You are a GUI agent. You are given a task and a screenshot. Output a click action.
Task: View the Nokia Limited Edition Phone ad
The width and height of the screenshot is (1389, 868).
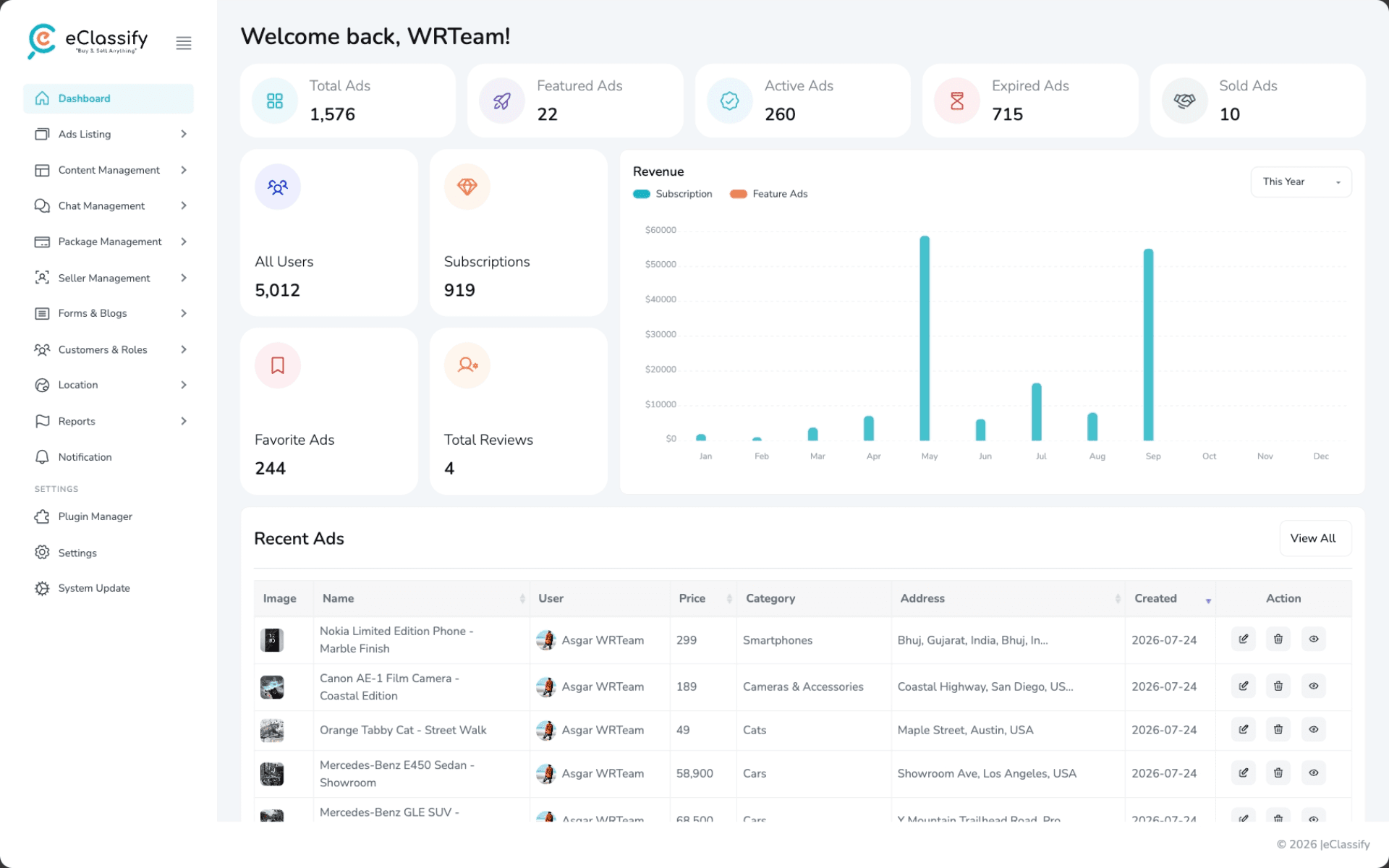tap(1314, 639)
